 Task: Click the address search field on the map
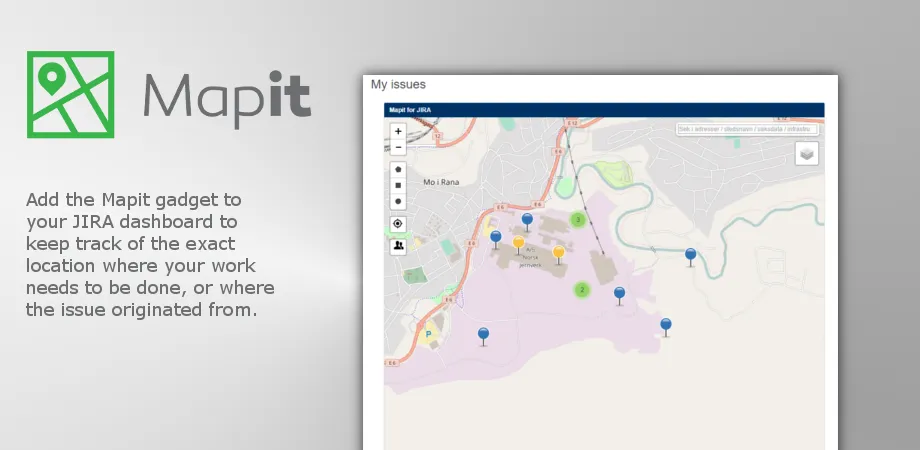point(747,128)
